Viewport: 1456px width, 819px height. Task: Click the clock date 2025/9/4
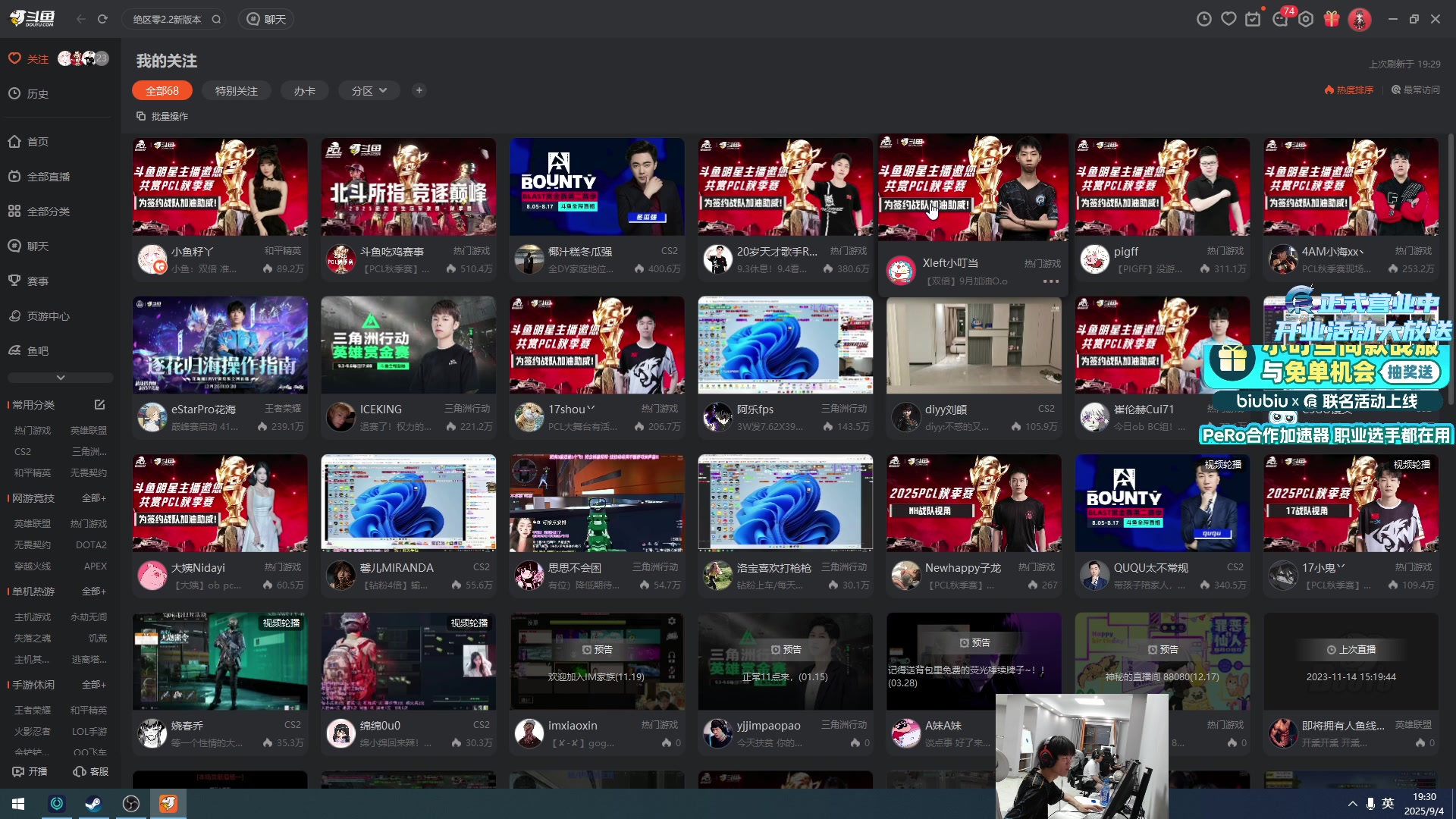(1424, 811)
